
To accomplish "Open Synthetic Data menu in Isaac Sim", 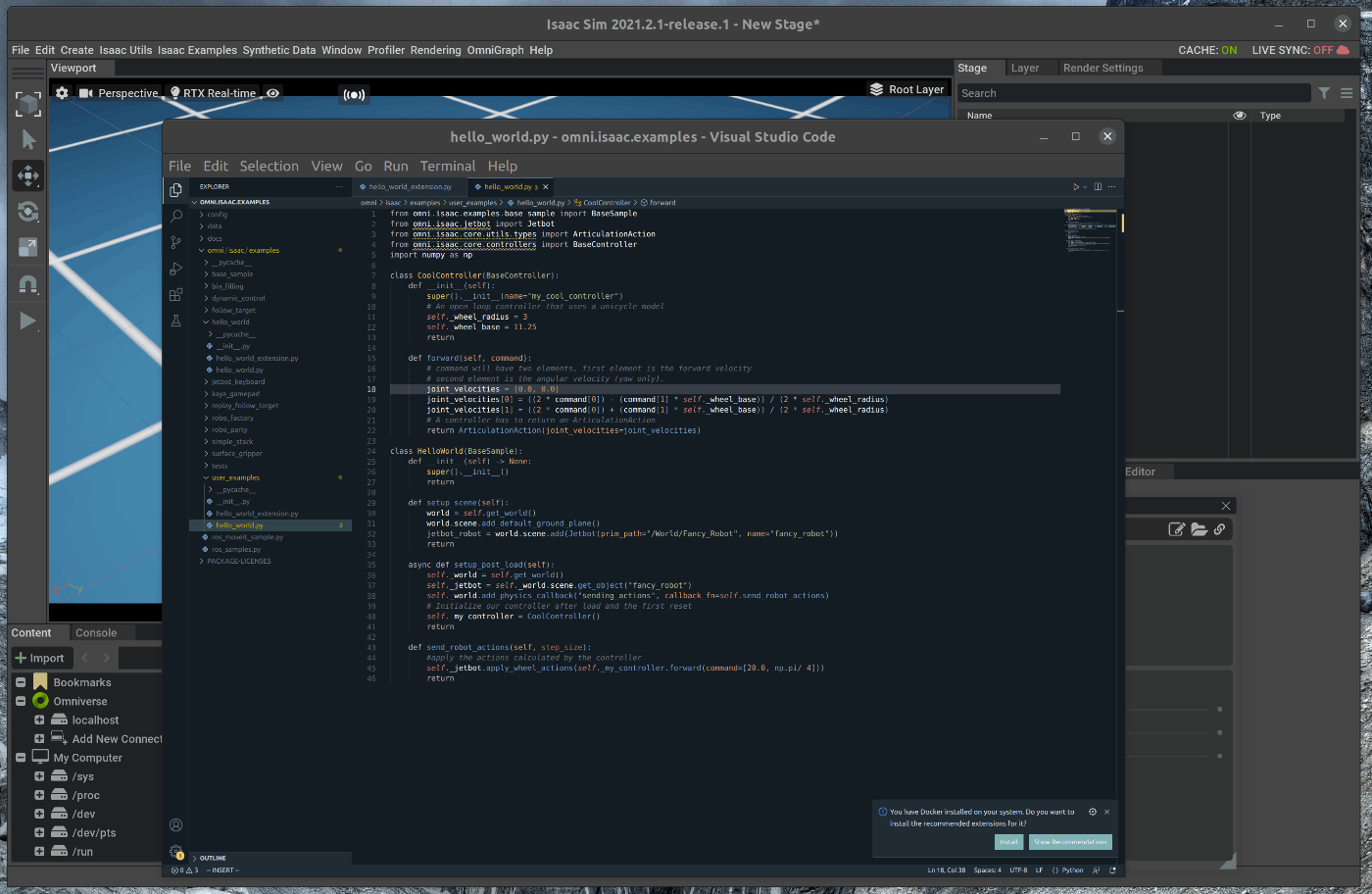I will tap(279, 50).
